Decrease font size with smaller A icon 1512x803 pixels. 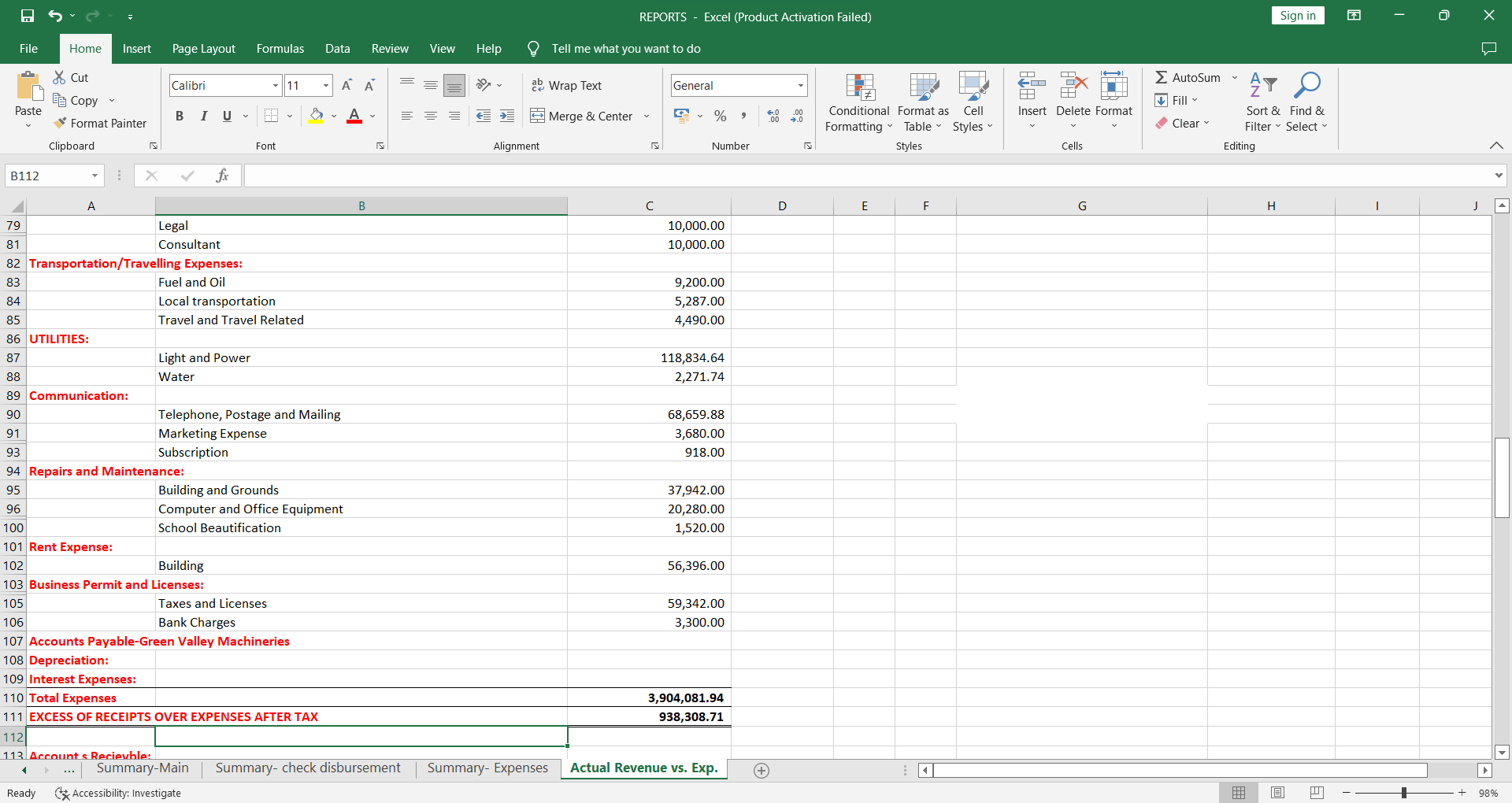[x=369, y=85]
